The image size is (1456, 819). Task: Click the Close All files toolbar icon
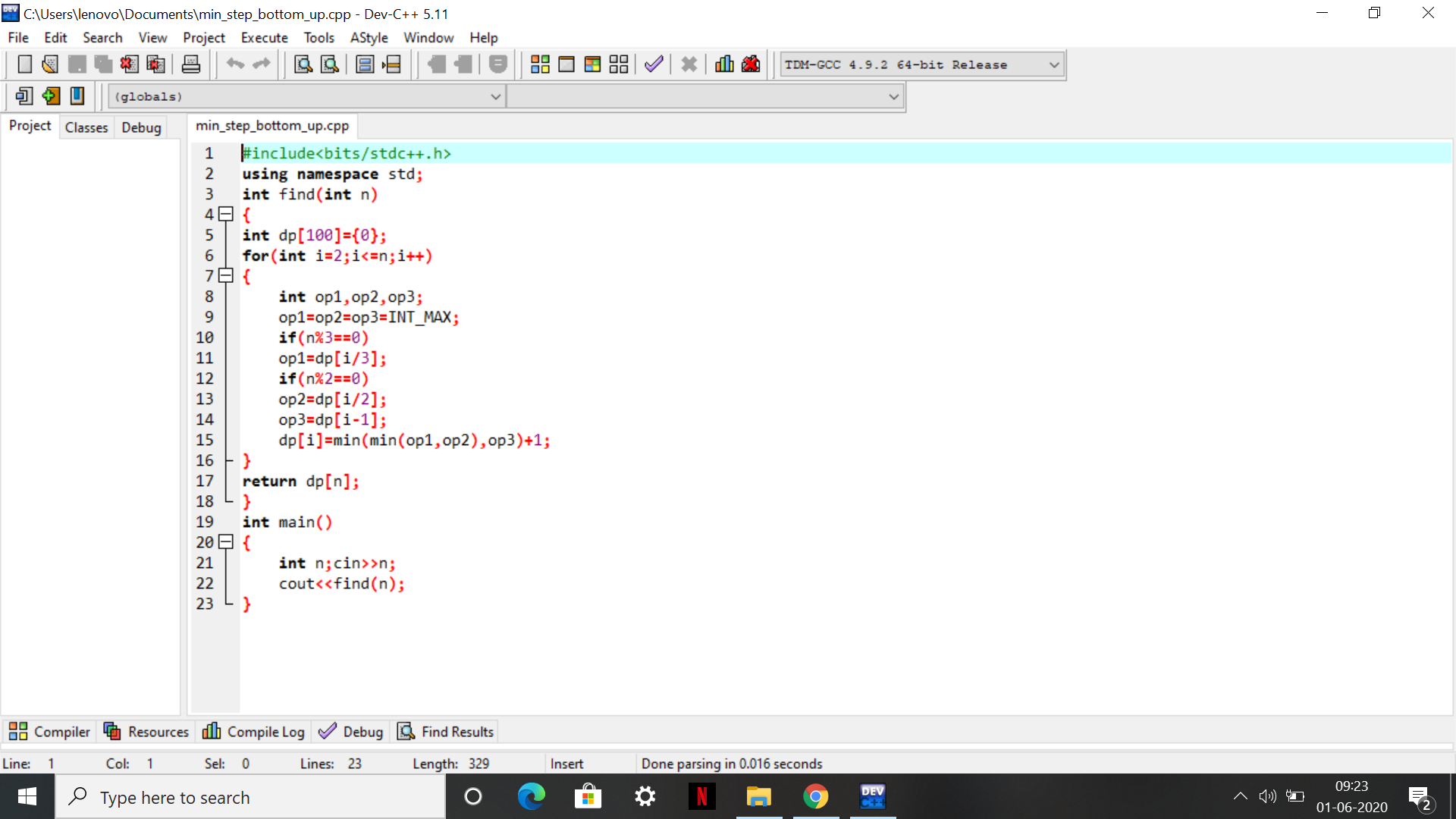pos(155,64)
